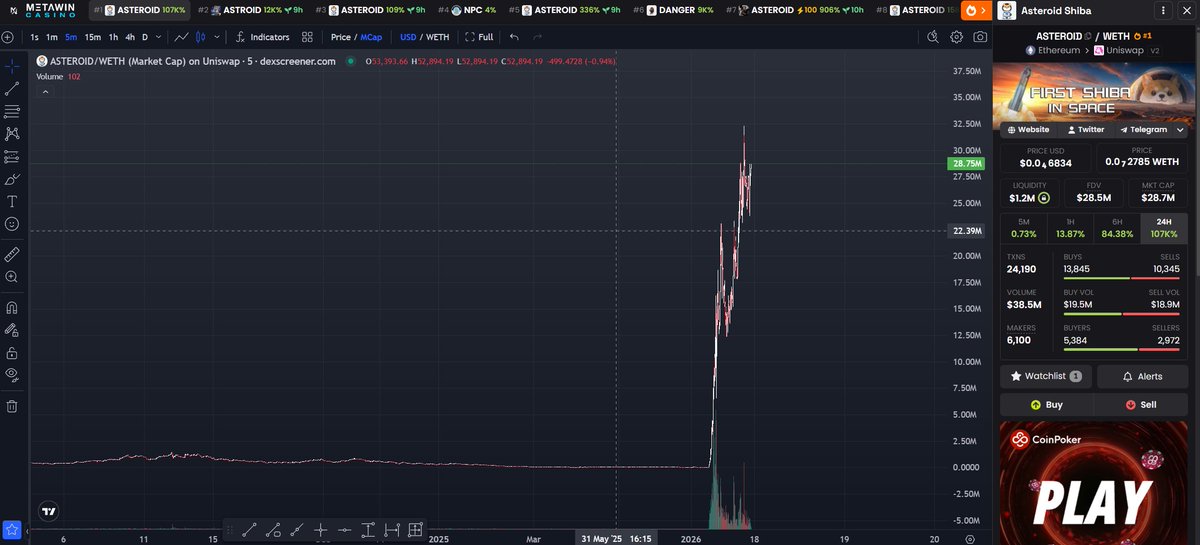Image resolution: width=1200 pixels, height=545 pixels.
Task: Select the 1m timeframe
Action: click(52, 37)
